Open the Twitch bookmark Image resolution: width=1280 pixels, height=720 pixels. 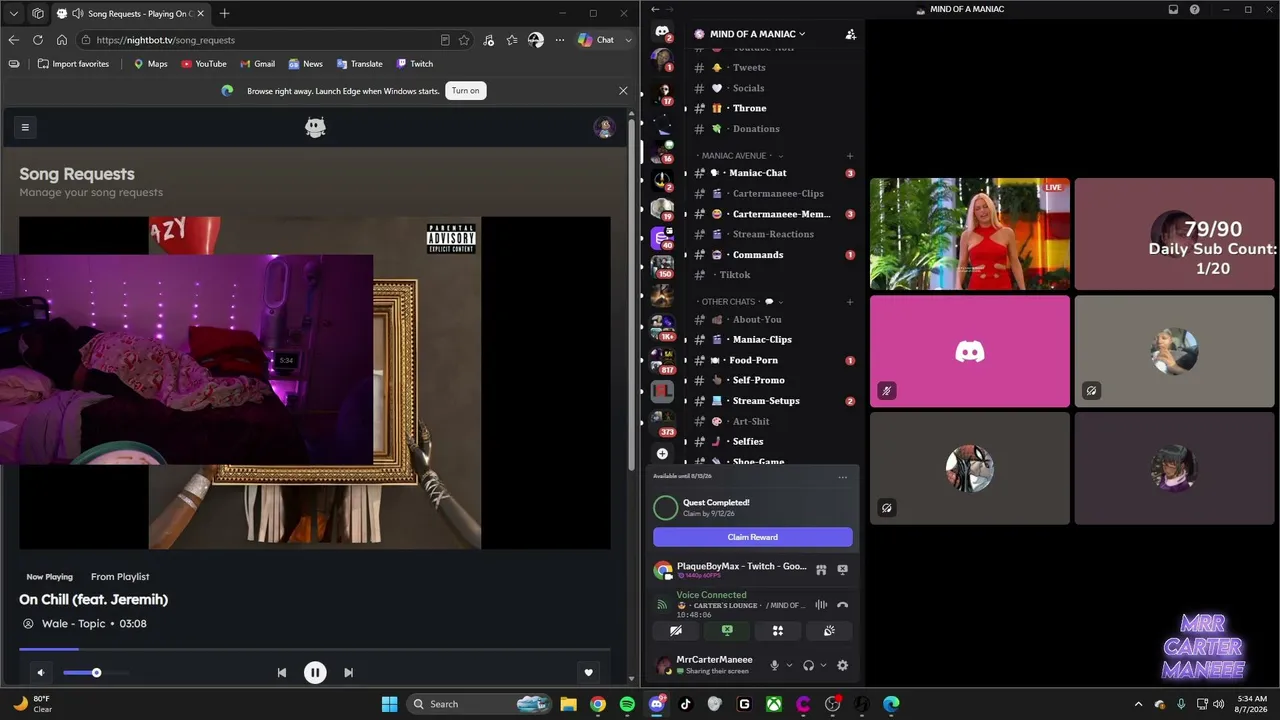(415, 64)
